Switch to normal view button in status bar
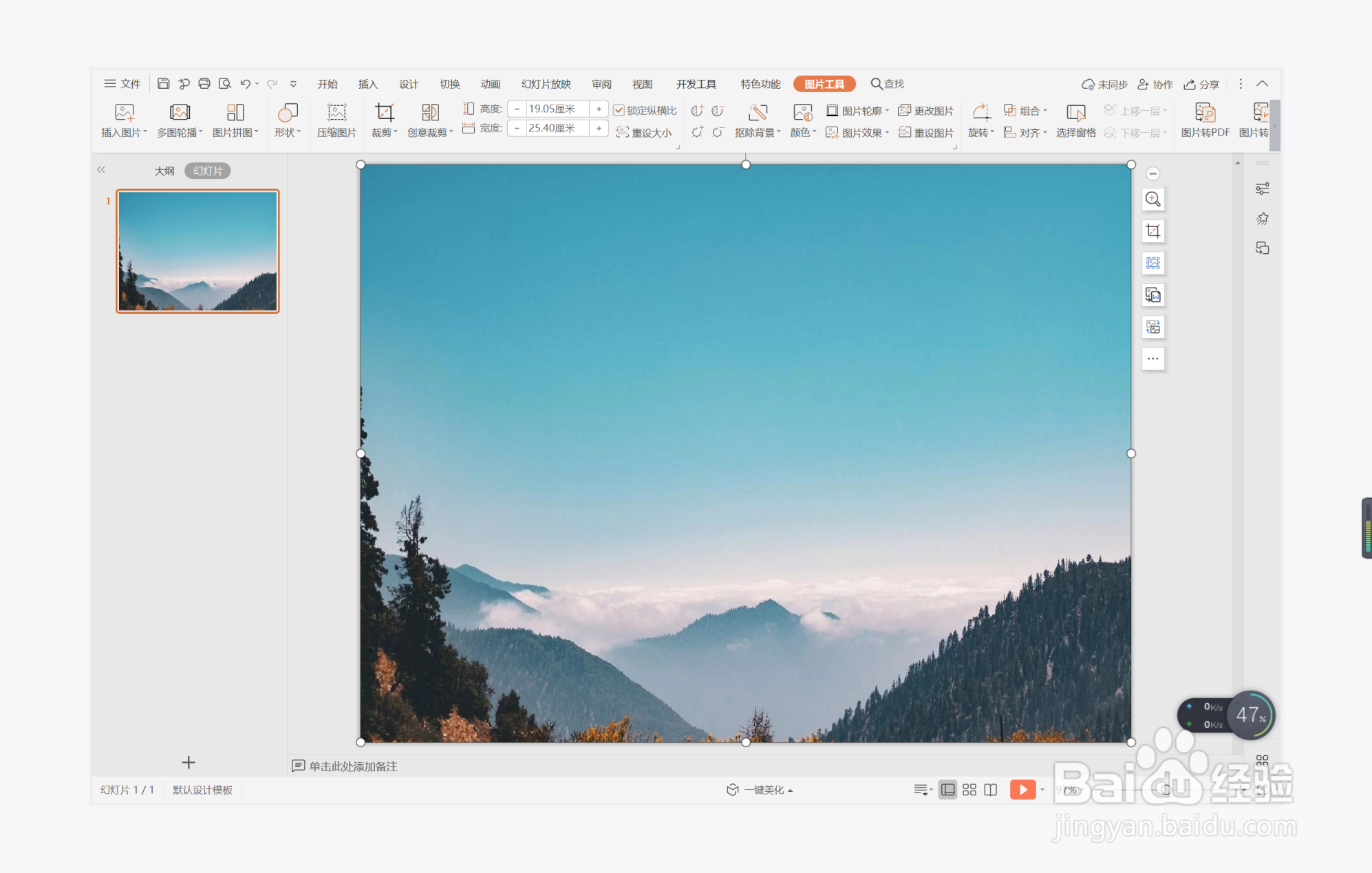The width and height of the screenshot is (1372, 873). tap(947, 790)
